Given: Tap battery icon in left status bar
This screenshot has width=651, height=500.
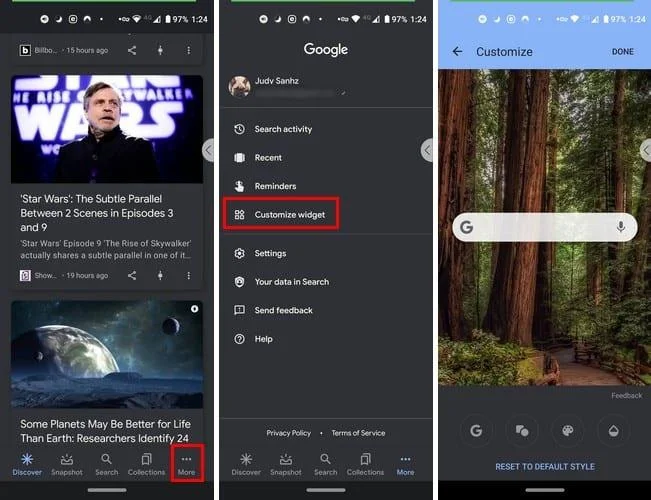Looking at the screenshot, I should (168, 20).
